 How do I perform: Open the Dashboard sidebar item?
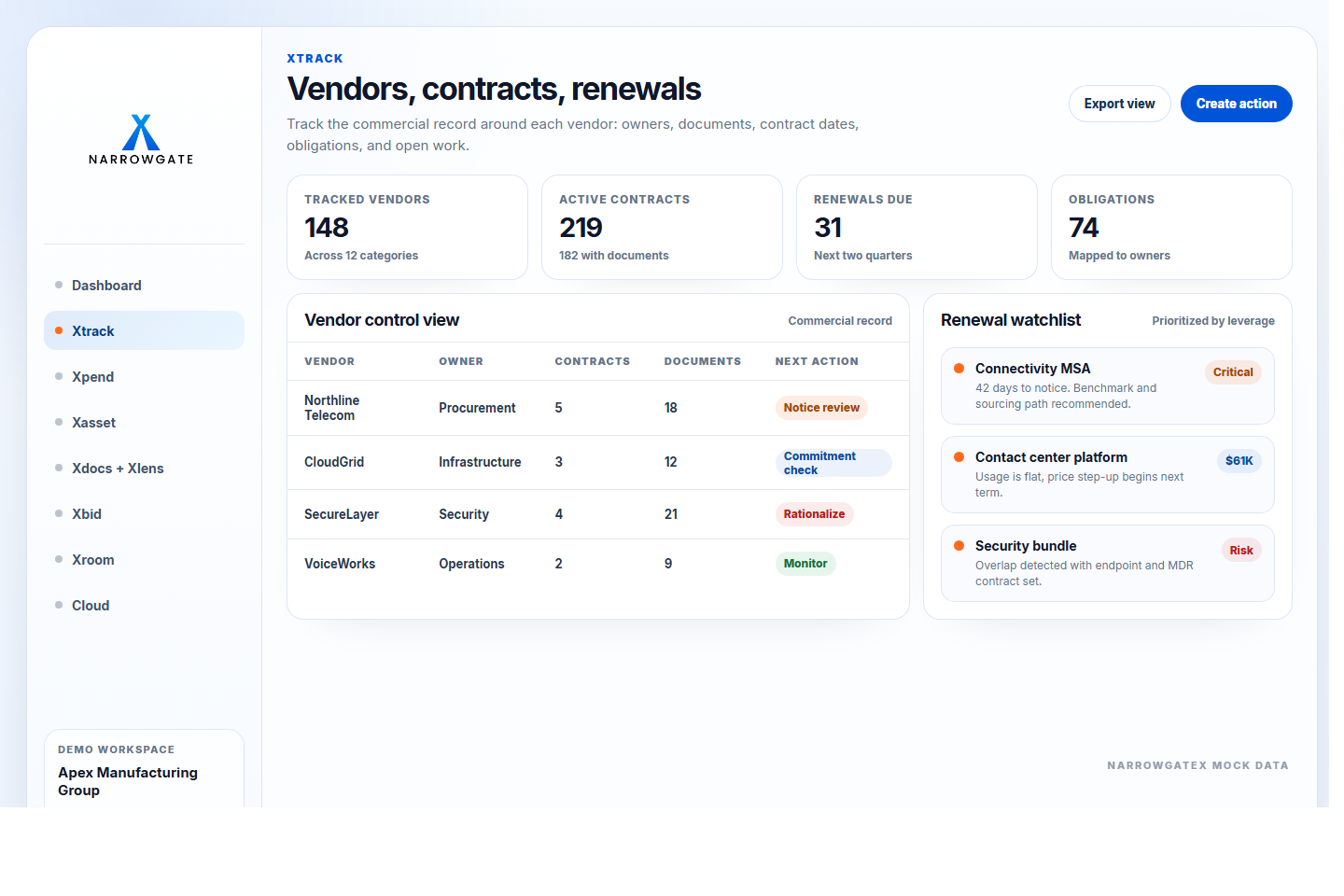pyautogui.click(x=144, y=286)
